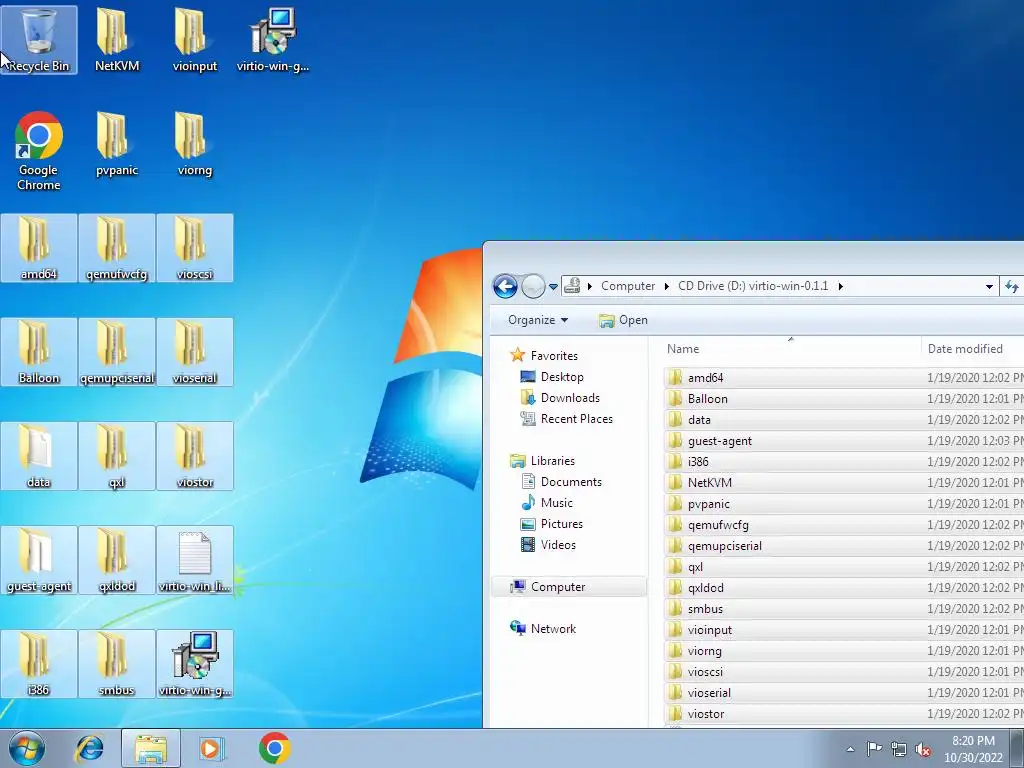Select virtio-win-g... installer icon in the bottom desktop row

(195, 664)
